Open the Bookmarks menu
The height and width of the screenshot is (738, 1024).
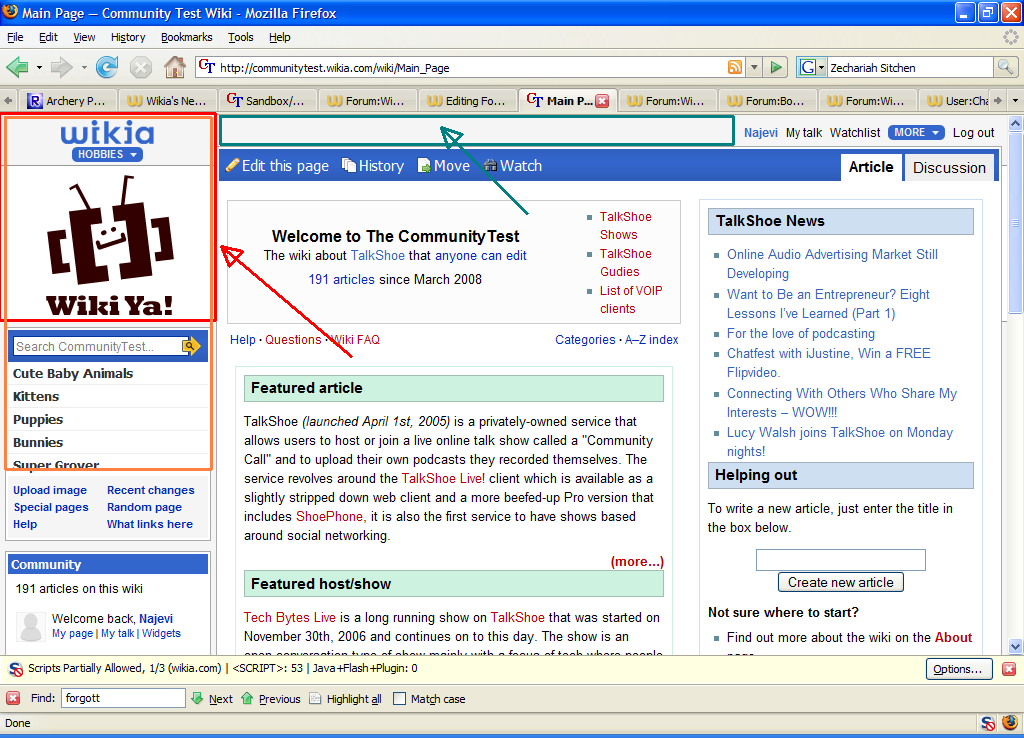[187, 37]
